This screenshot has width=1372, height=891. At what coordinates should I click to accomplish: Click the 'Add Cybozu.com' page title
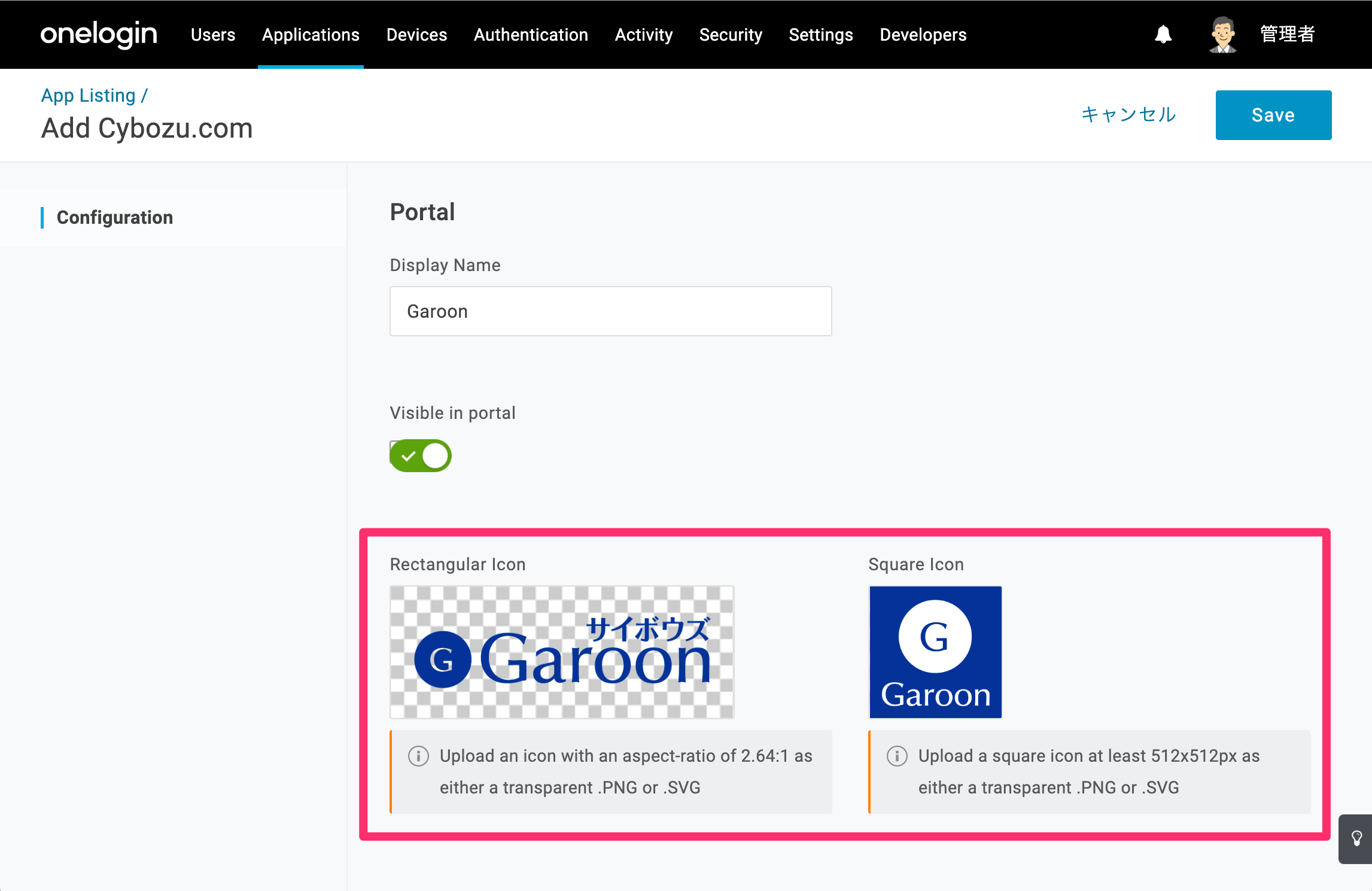[x=147, y=128]
